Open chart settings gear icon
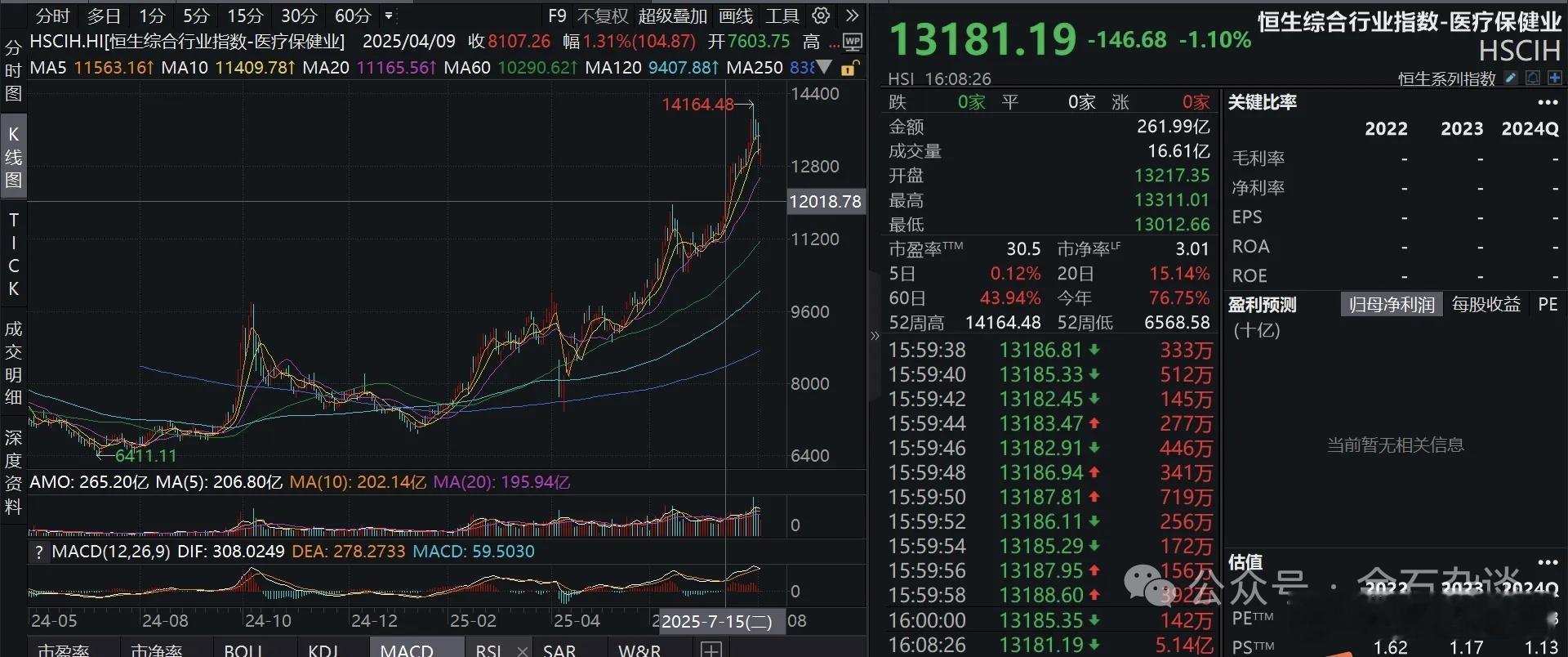 (822, 16)
